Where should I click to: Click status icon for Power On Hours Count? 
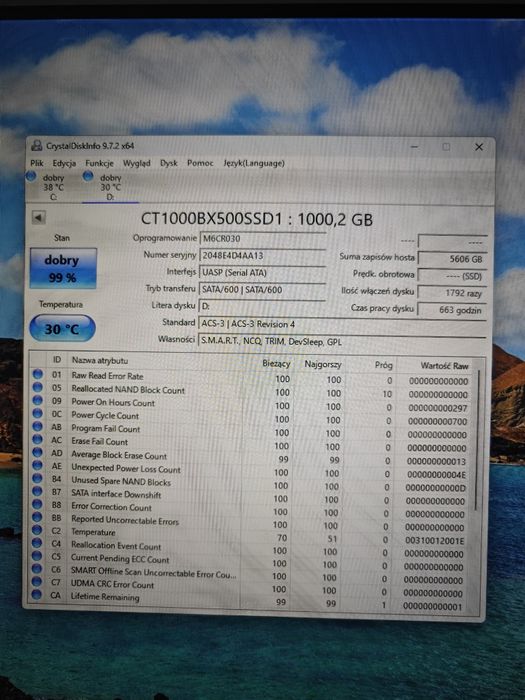(38, 400)
